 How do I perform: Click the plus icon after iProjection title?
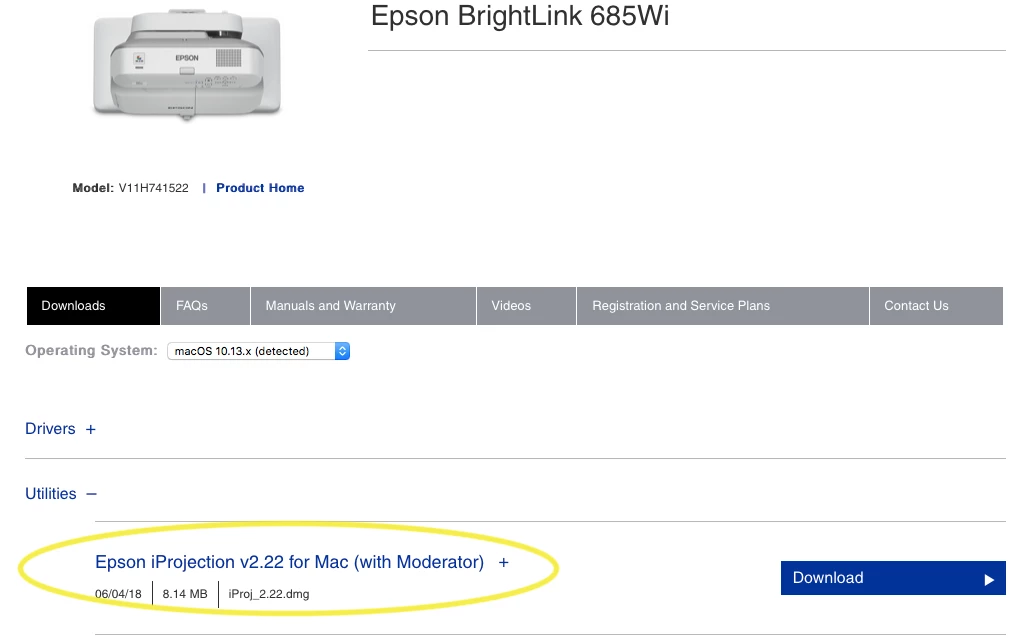[x=504, y=563]
